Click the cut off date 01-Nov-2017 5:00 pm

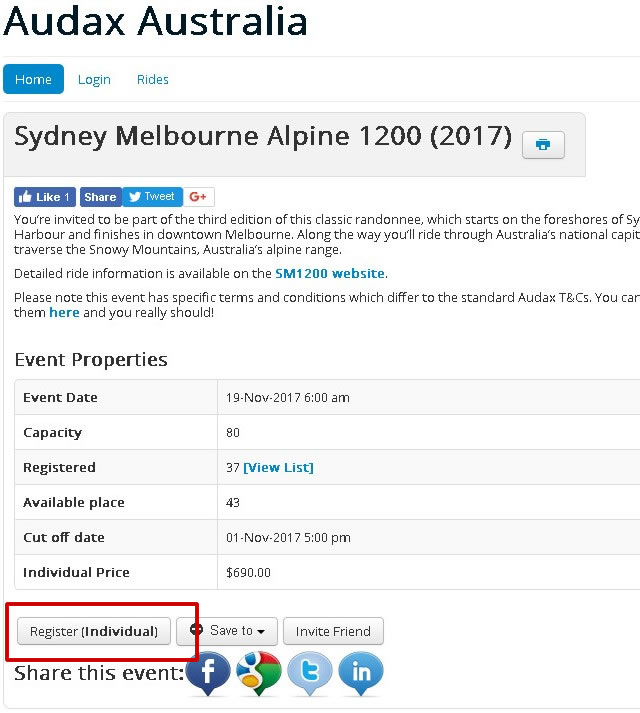coord(288,537)
